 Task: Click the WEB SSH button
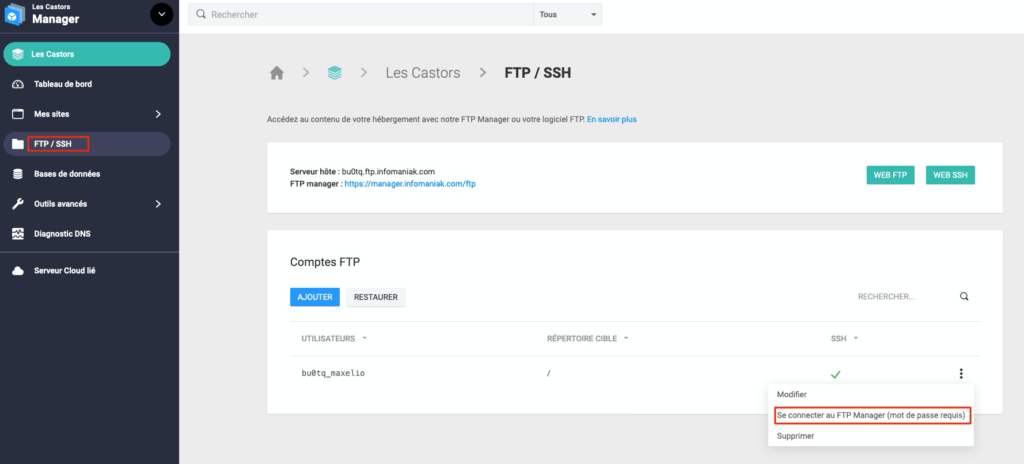pos(950,175)
